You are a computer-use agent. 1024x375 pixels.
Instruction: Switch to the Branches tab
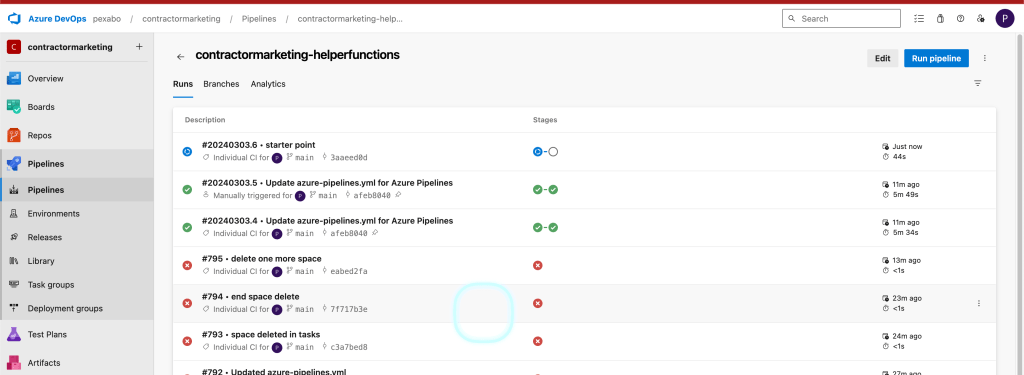click(x=221, y=84)
